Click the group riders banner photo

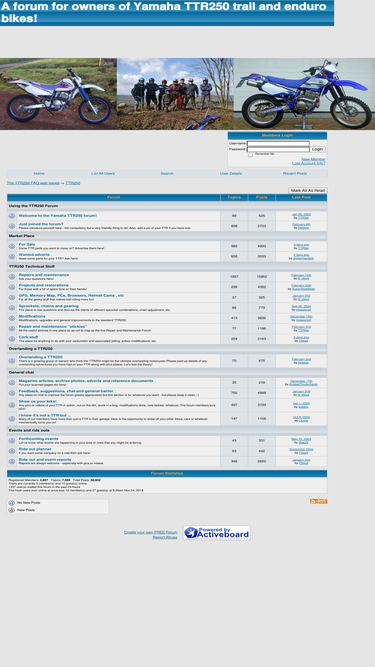(x=175, y=94)
